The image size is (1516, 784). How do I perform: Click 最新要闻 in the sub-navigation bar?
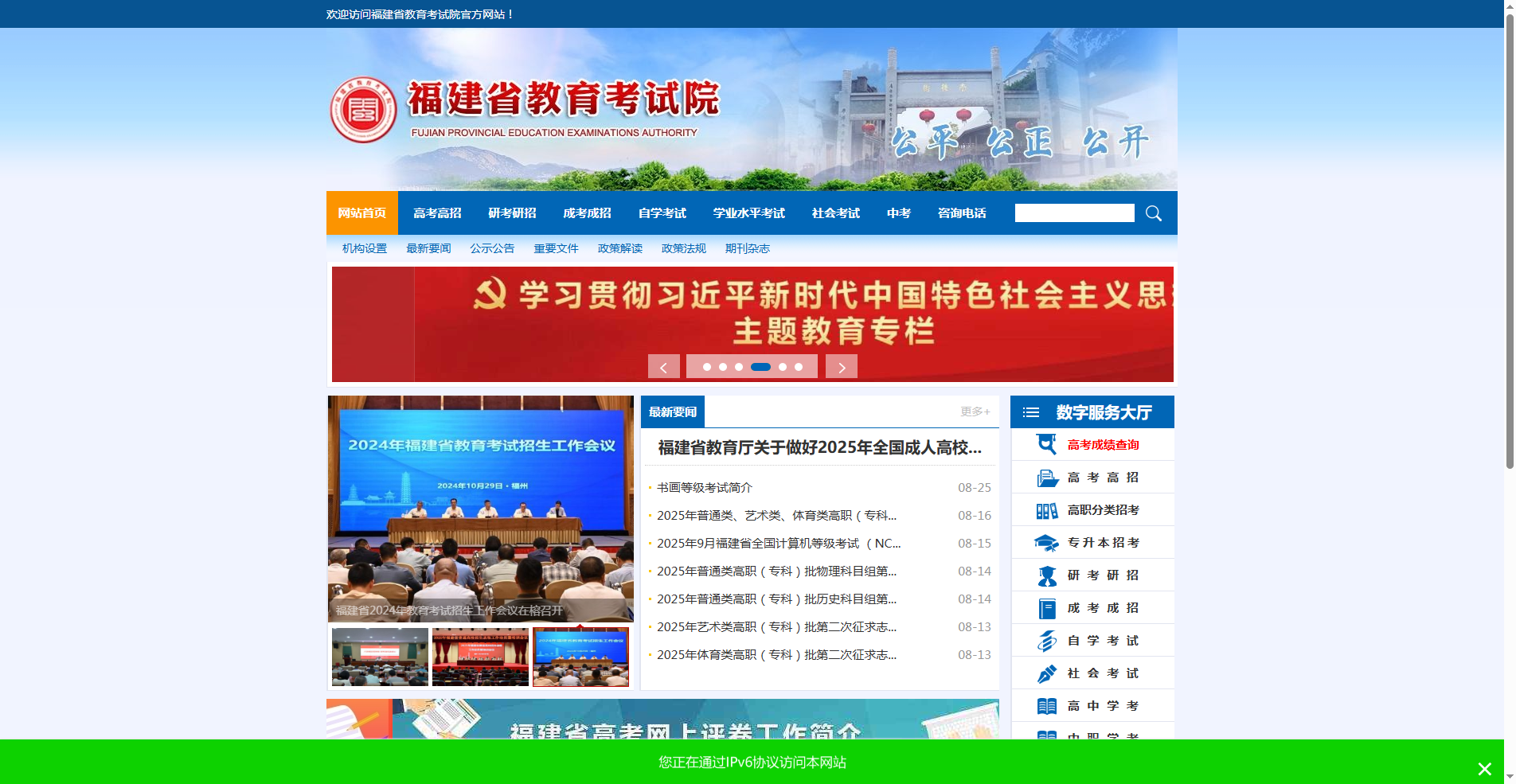428,248
